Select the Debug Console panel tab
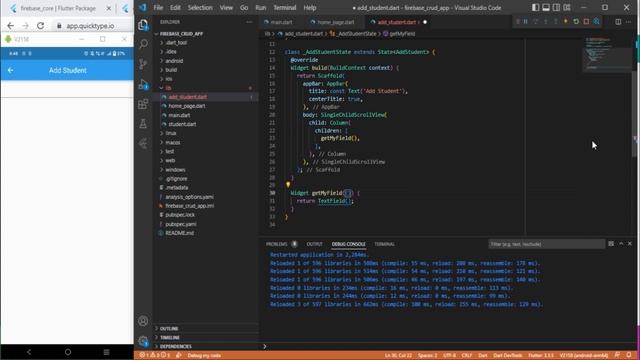Viewport: 640px width, 360px height. (349, 244)
